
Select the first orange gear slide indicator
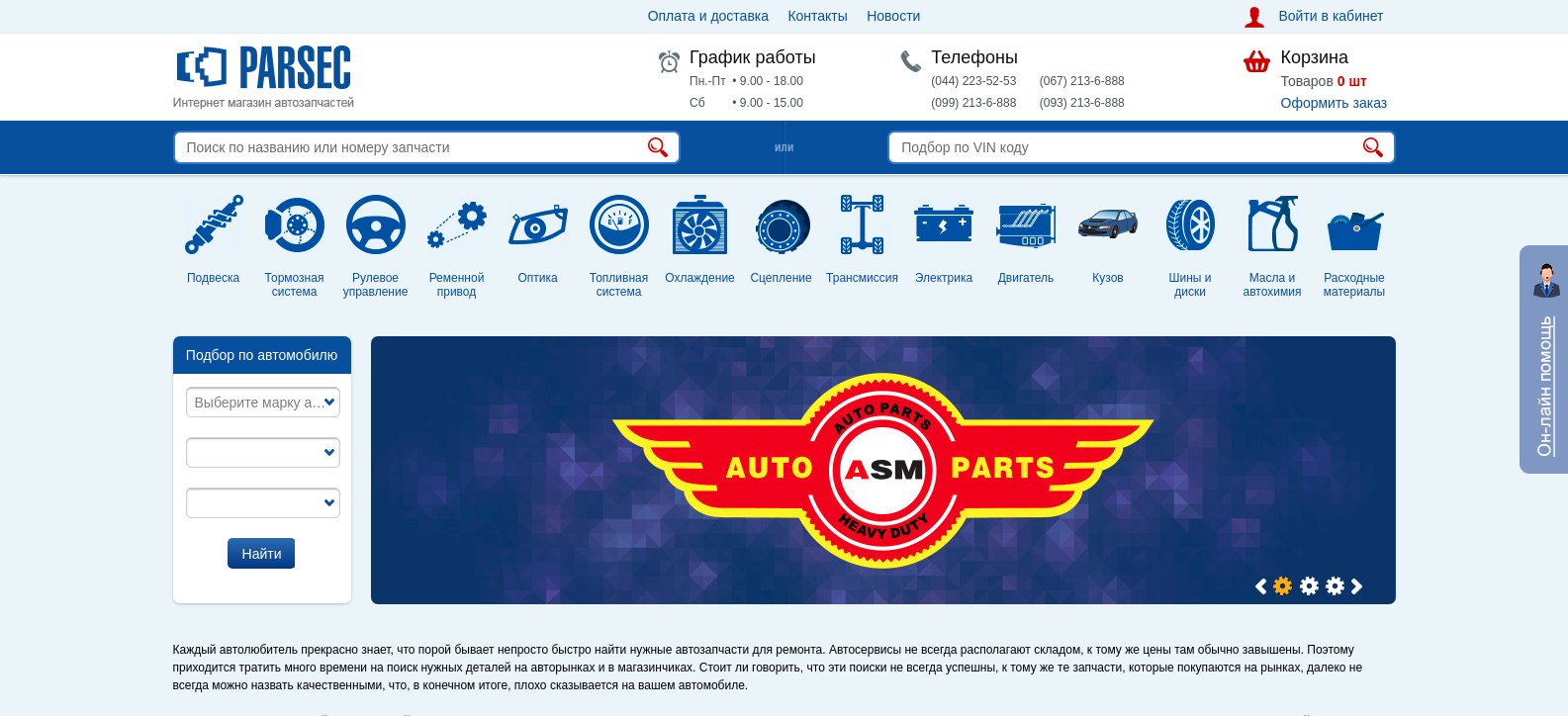click(x=1283, y=585)
